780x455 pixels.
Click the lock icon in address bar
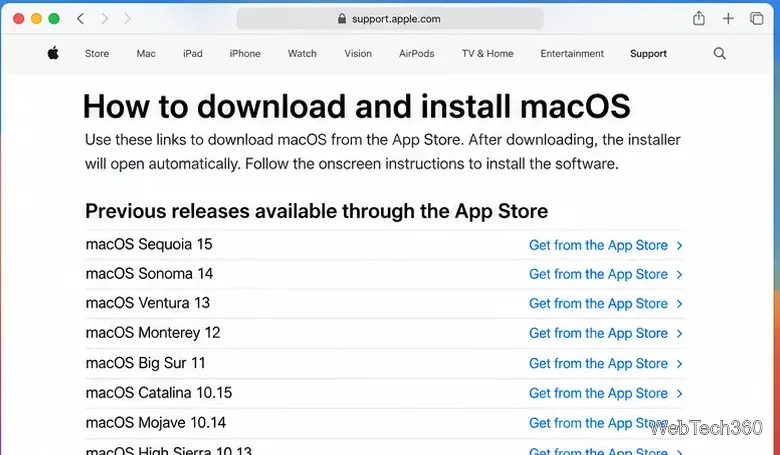[x=342, y=18]
